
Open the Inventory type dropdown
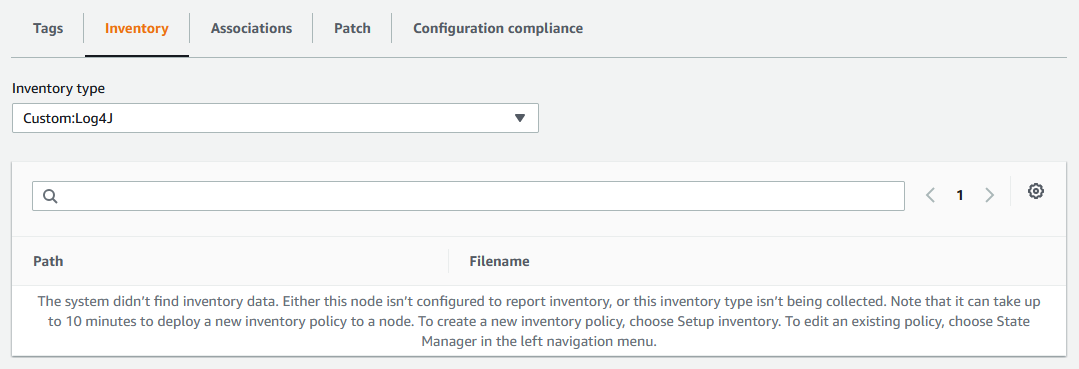point(275,118)
